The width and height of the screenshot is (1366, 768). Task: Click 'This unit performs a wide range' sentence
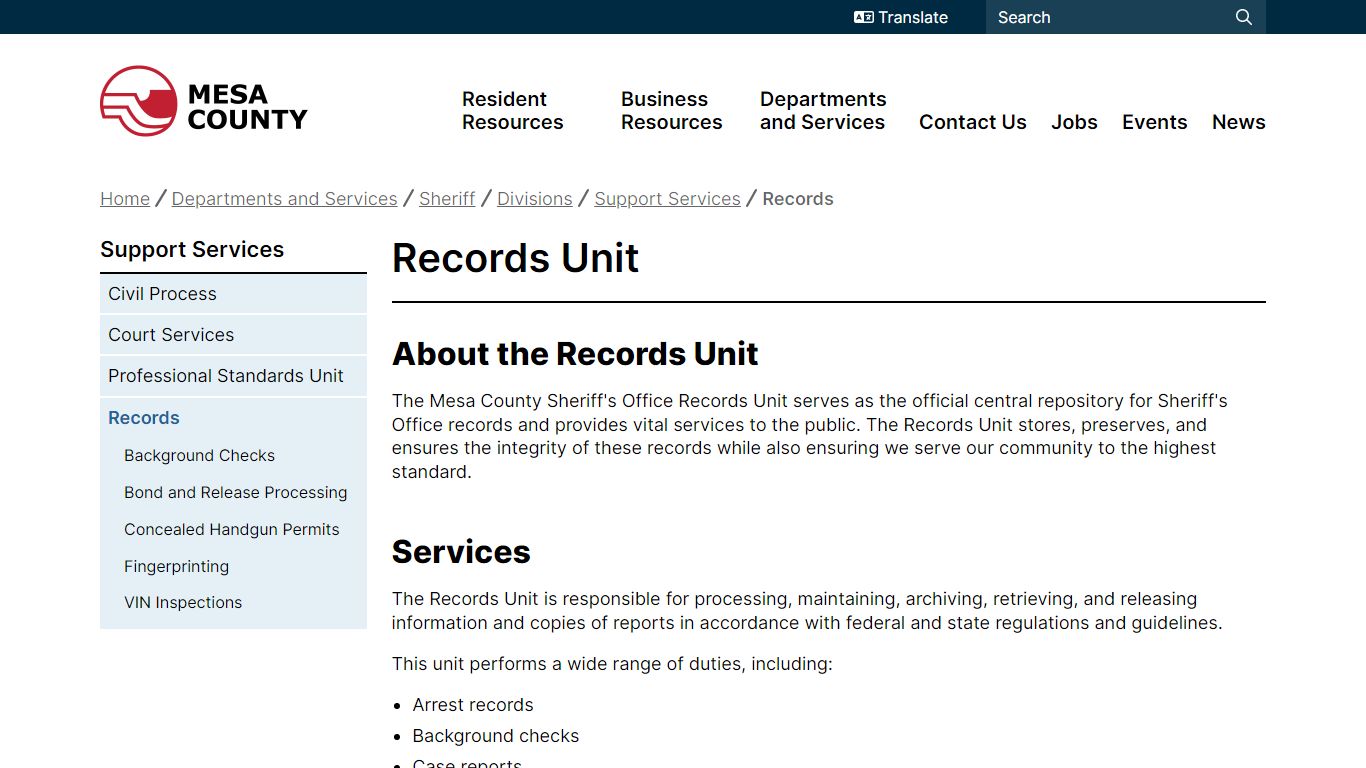tap(612, 664)
